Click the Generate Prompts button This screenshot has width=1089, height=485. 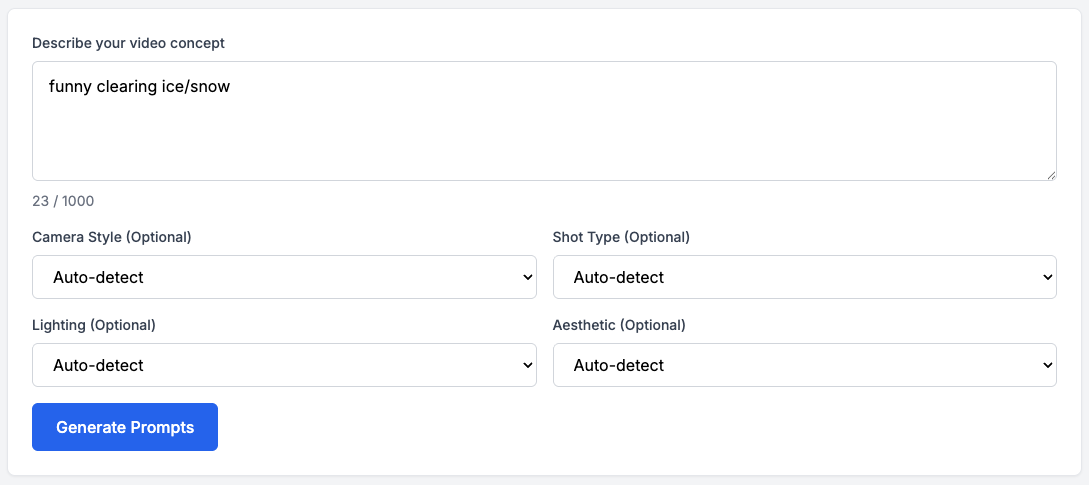tap(125, 427)
